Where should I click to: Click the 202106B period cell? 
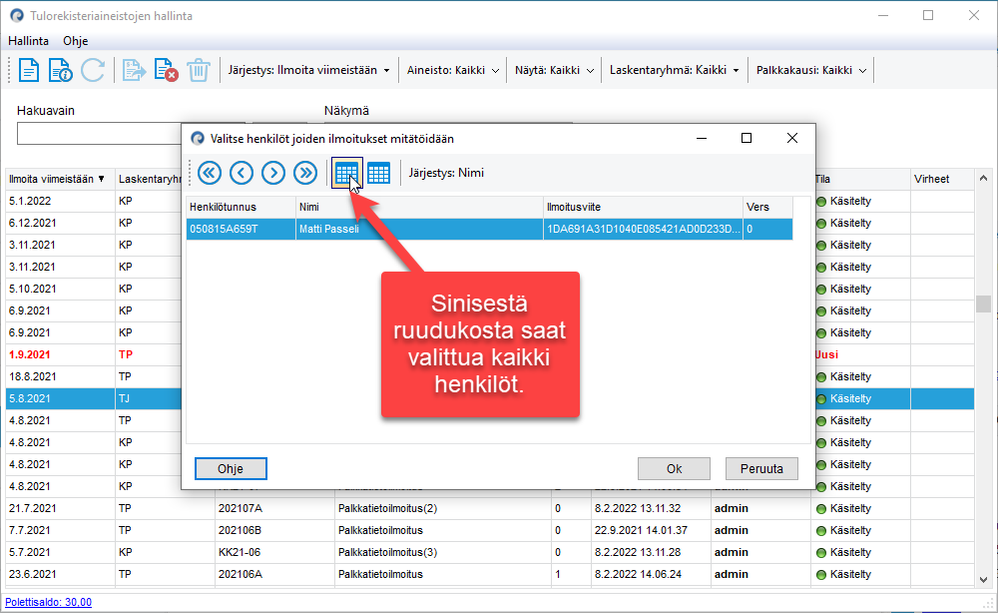274,530
